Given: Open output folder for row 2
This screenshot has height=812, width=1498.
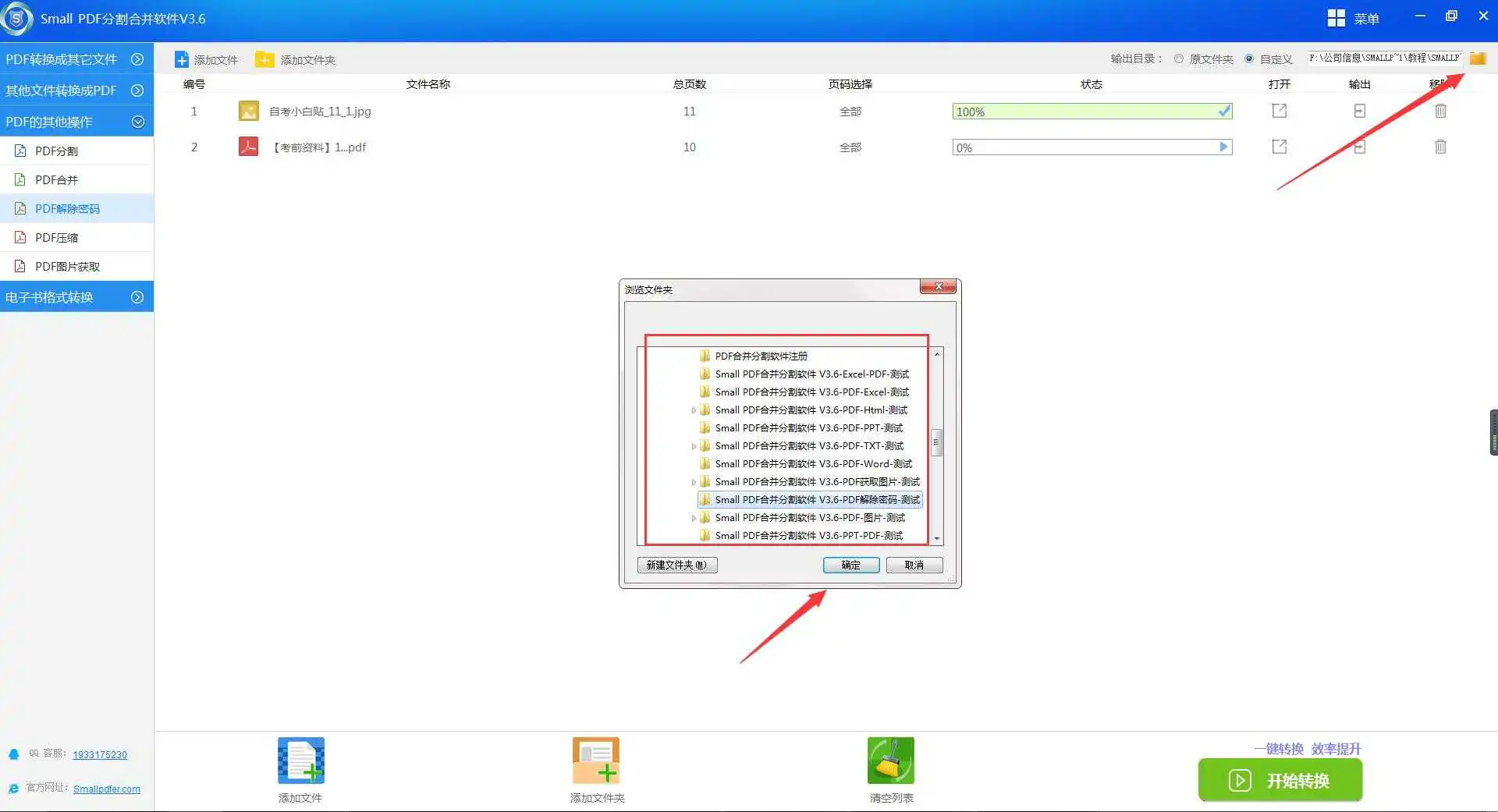Looking at the screenshot, I should pos(1359,146).
